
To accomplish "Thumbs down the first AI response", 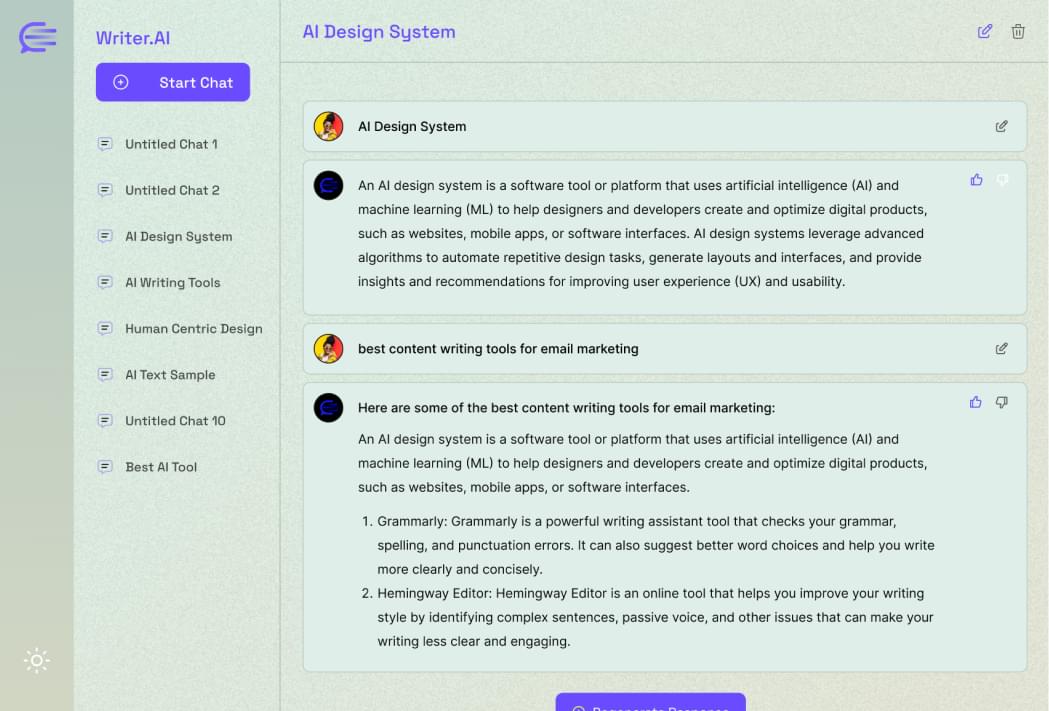I will point(1002,180).
